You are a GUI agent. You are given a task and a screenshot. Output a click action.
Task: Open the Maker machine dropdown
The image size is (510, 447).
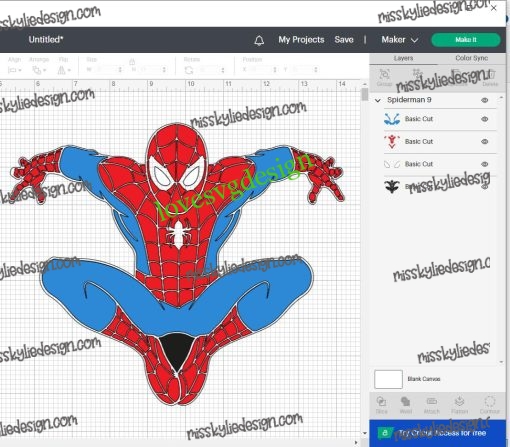399,40
